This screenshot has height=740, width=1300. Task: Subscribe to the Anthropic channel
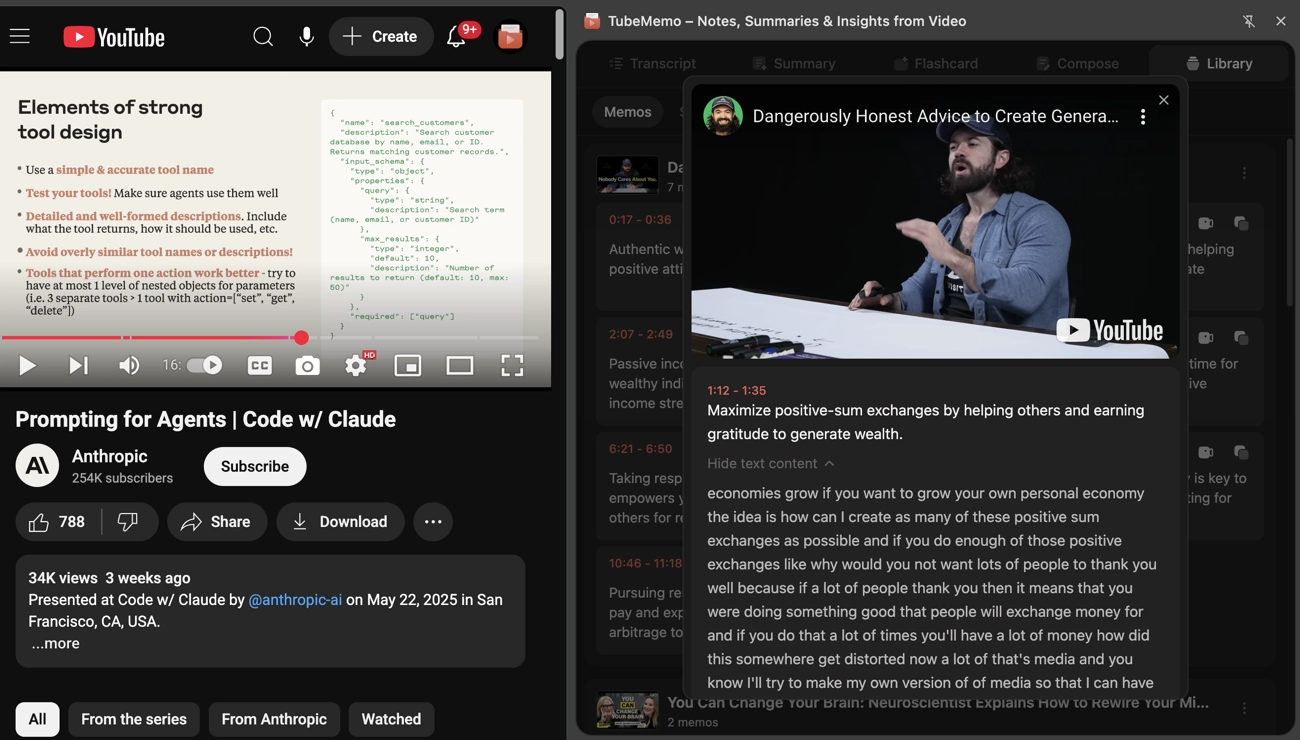click(x=255, y=466)
